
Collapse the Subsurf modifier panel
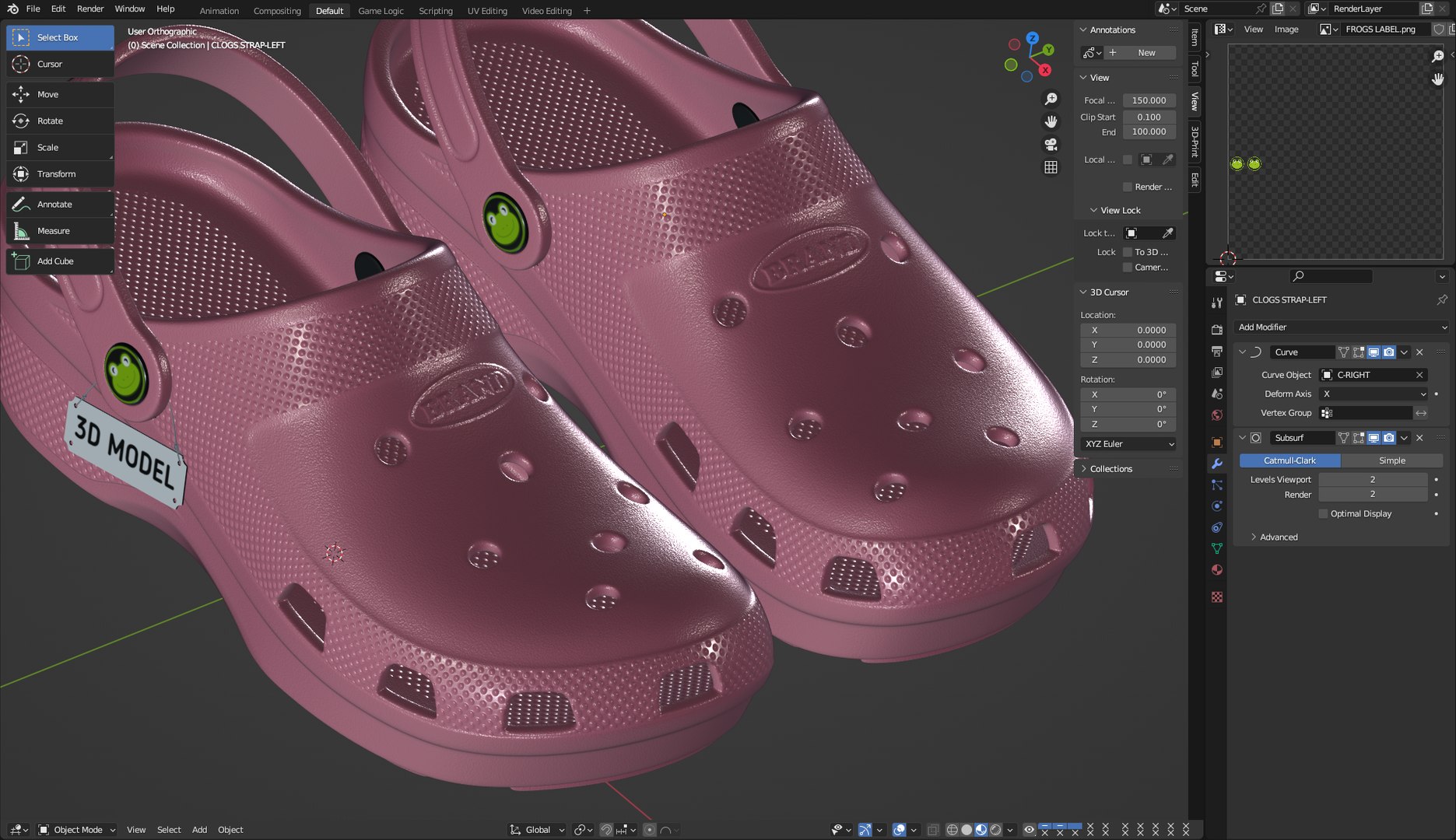point(1243,438)
